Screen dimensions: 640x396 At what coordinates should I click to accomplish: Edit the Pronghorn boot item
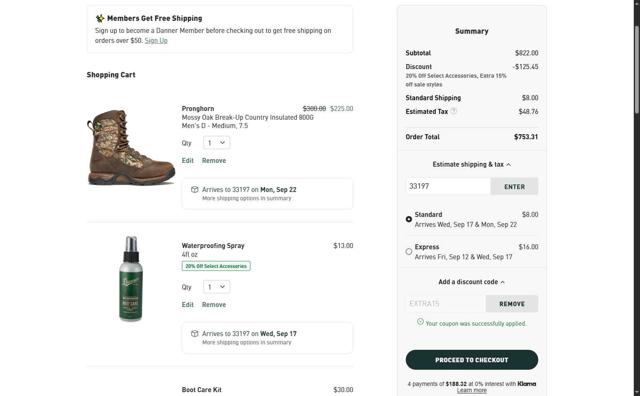click(x=188, y=160)
